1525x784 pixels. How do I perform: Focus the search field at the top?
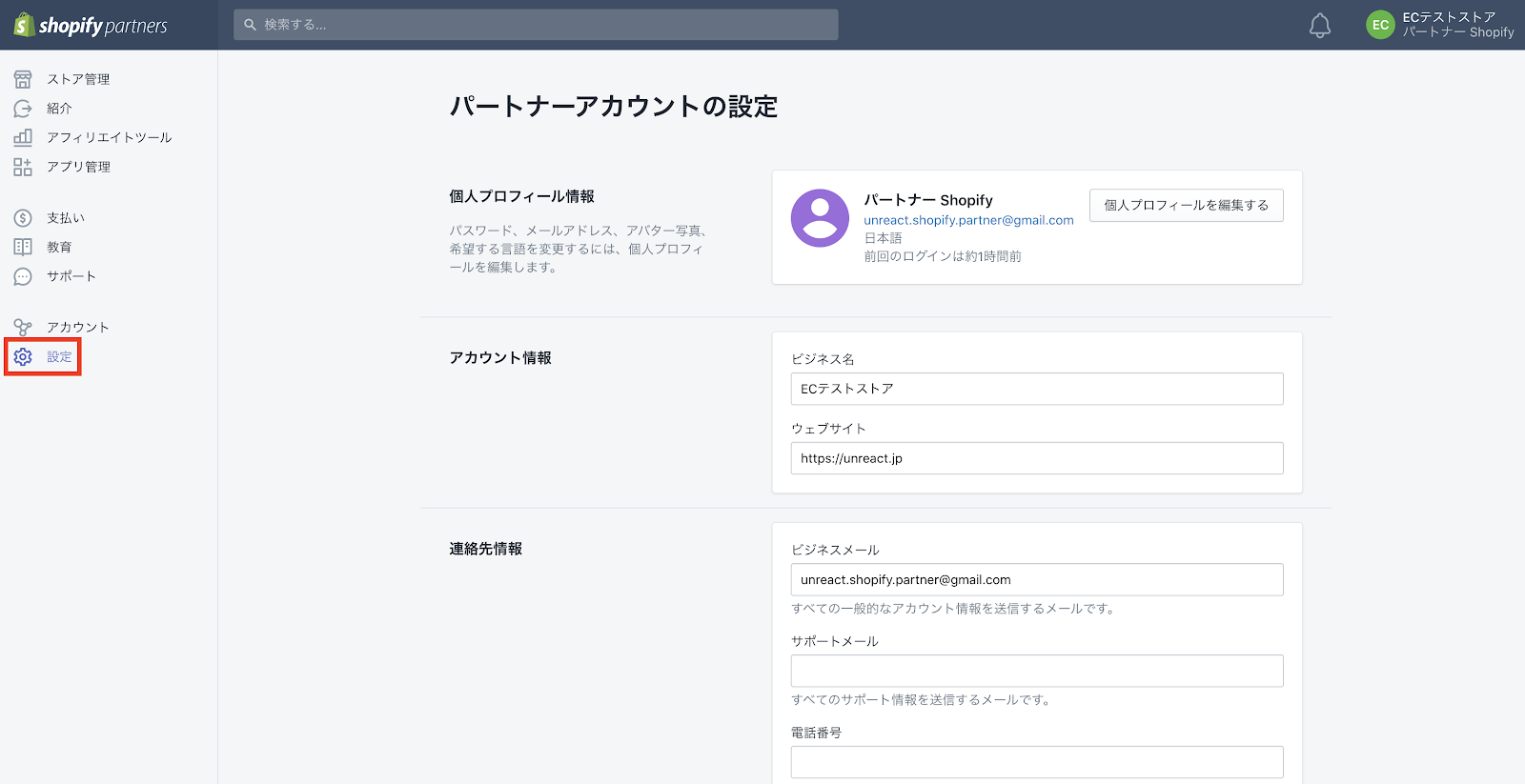coord(536,25)
